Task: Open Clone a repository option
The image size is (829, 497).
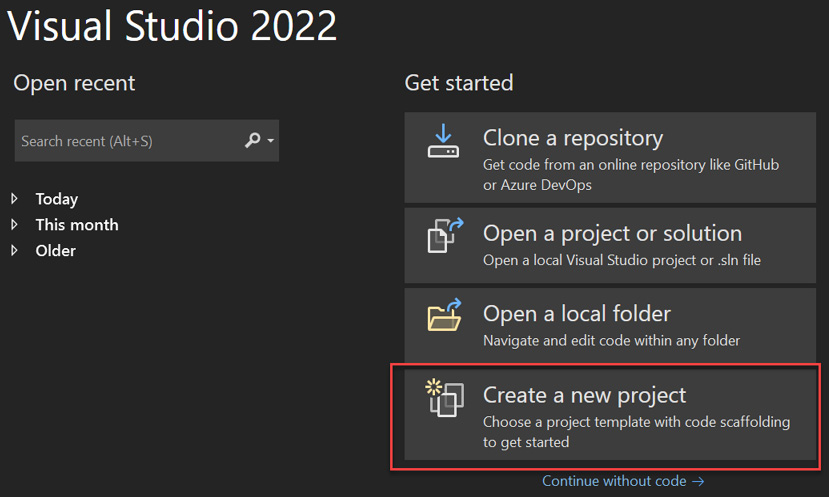Action: point(610,158)
